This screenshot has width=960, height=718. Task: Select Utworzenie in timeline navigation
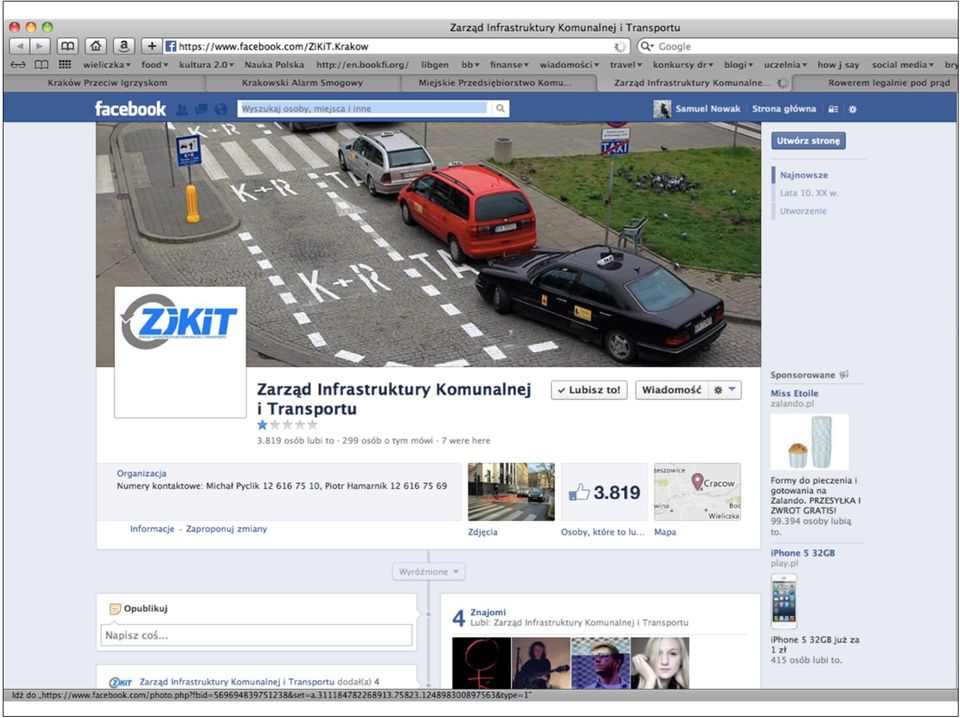tap(803, 211)
